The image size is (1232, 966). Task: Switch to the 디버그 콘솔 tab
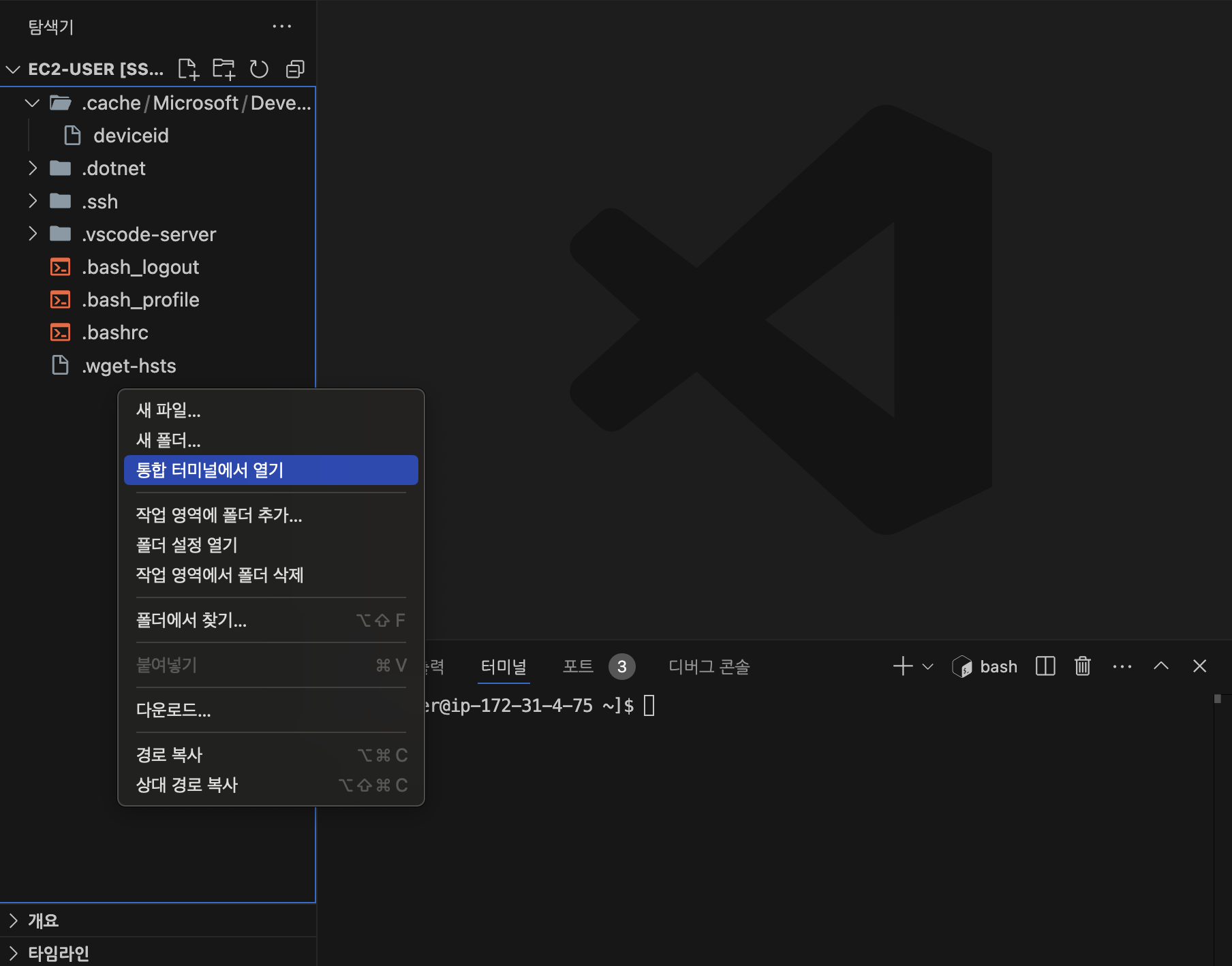pyautogui.click(x=709, y=666)
